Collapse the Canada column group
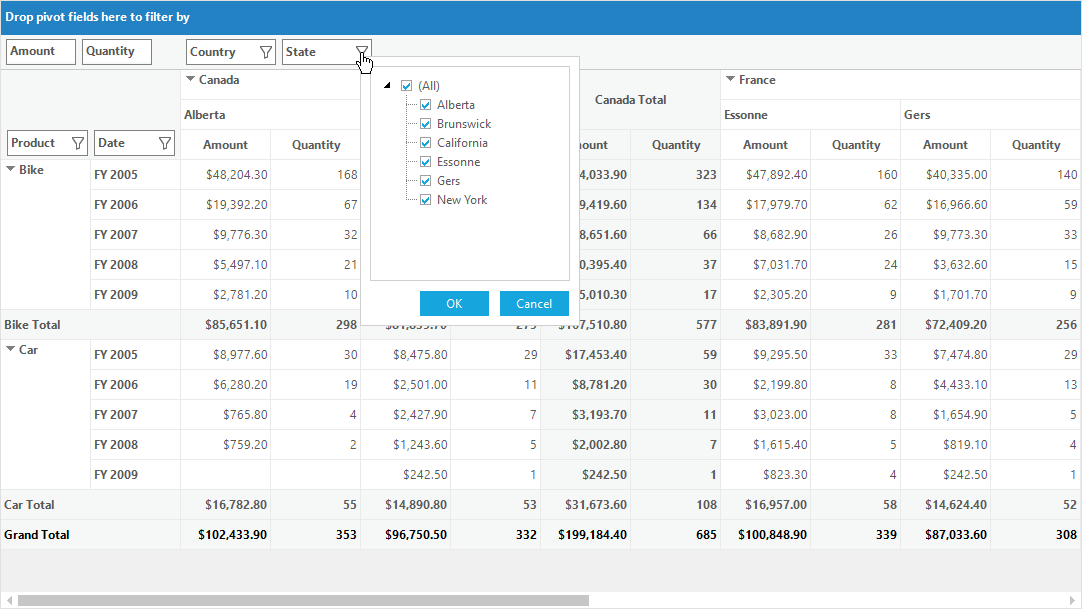Screen dimensions: 1082x609 190,79
